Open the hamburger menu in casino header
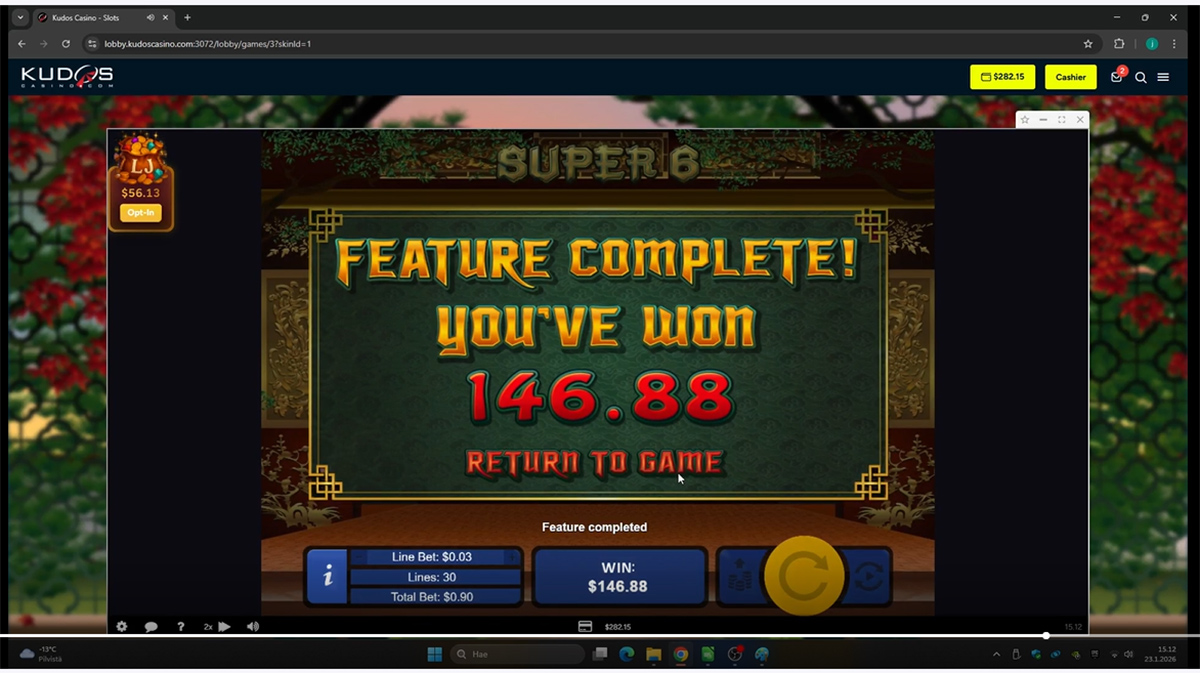Screen dimensions: 1200x673 pos(1163,77)
